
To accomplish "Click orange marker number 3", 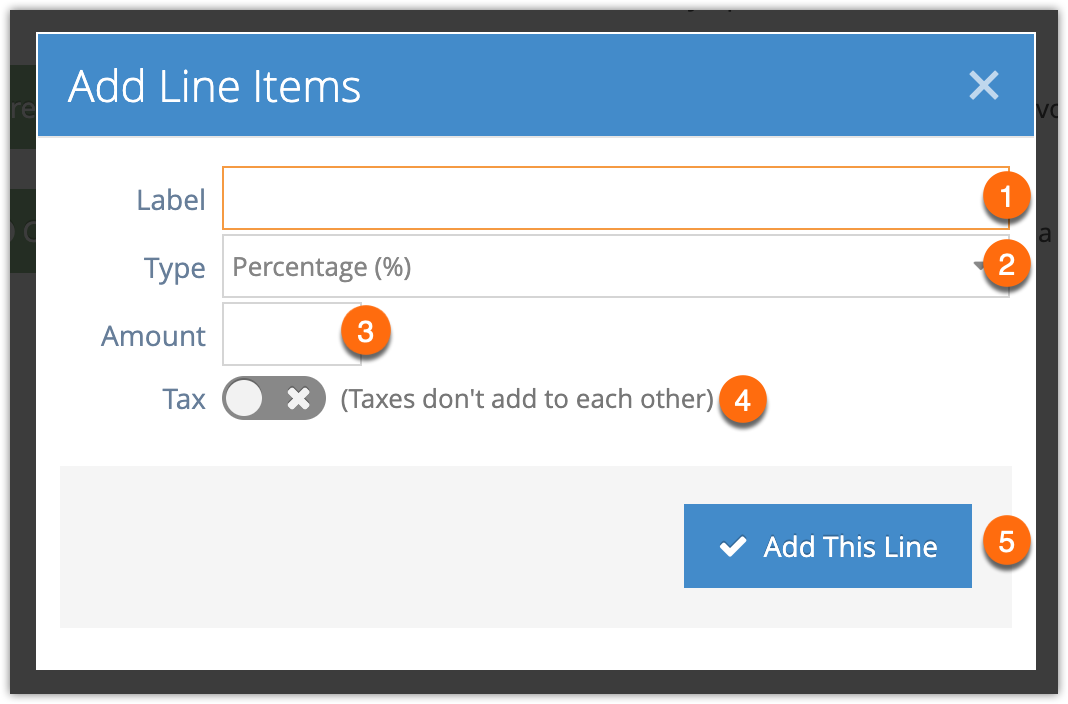I will point(366,332).
